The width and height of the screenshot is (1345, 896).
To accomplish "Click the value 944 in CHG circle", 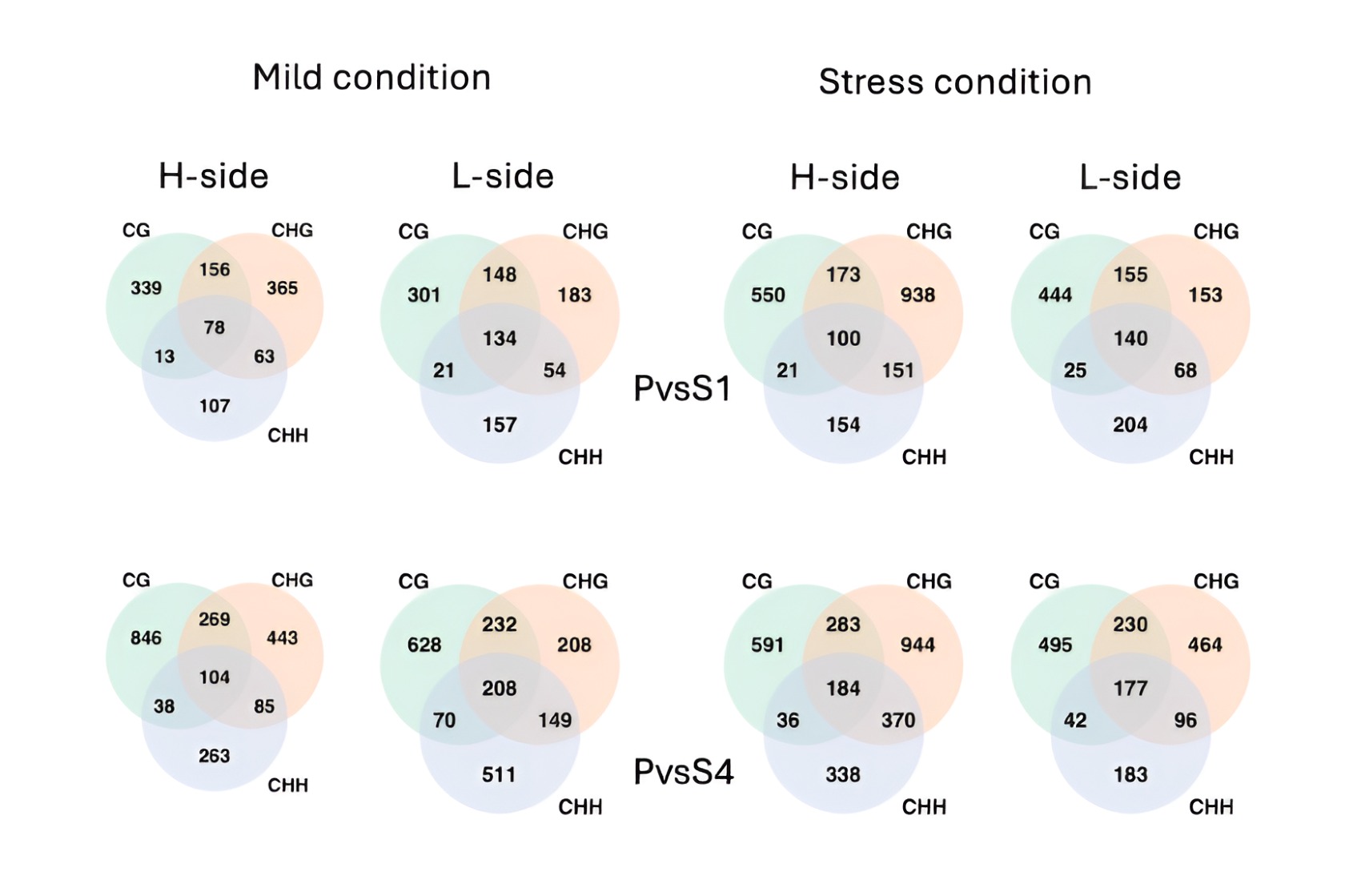I will (x=917, y=645).
